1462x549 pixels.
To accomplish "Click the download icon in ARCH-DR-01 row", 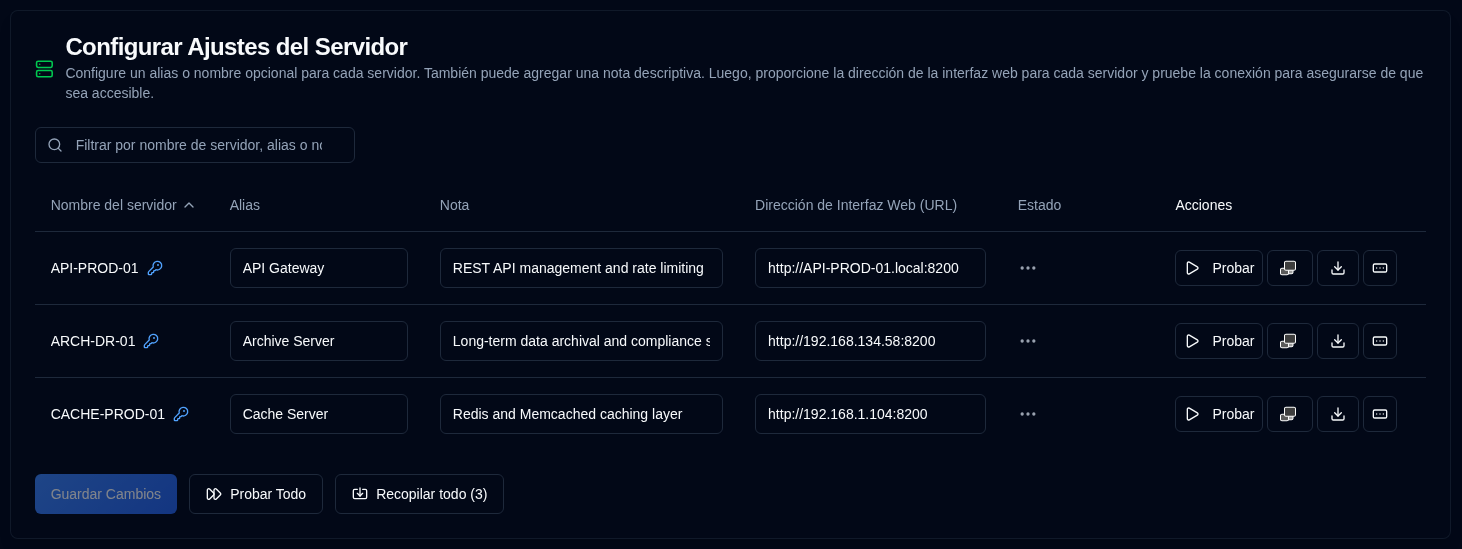I will pyautogui.click(x=1338, y=341).
